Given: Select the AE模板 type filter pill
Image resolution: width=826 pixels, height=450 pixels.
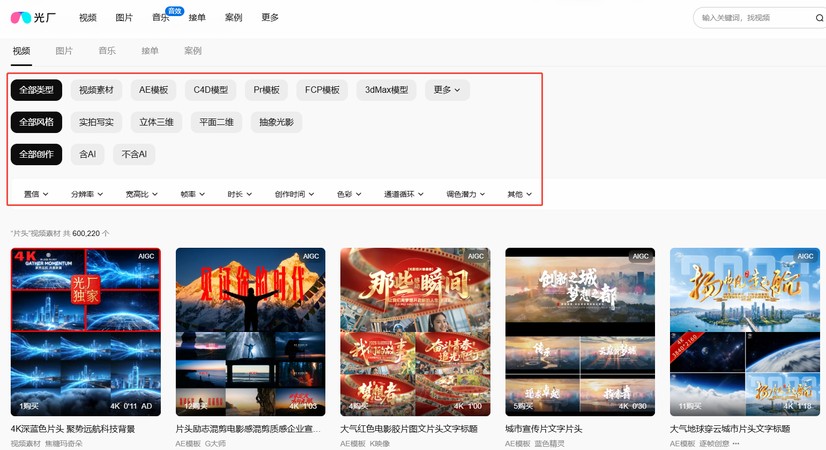Looking at the screenshot, I should [153, 90].
